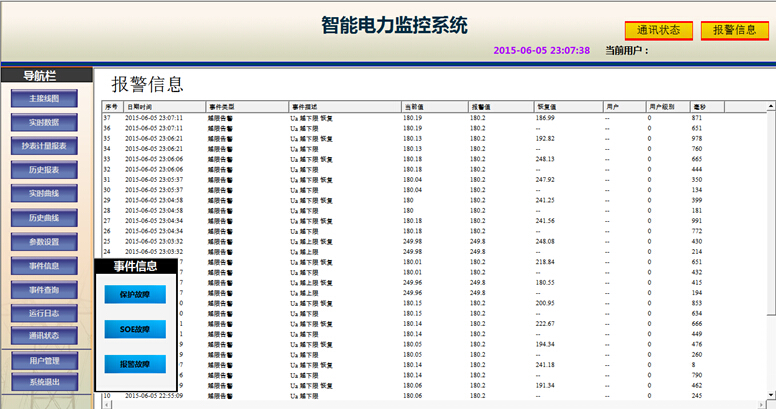Show the 实时曲线 view
The height and width of the screenshot is (409, 776).
pyautogui.click(x=44, y=193)
